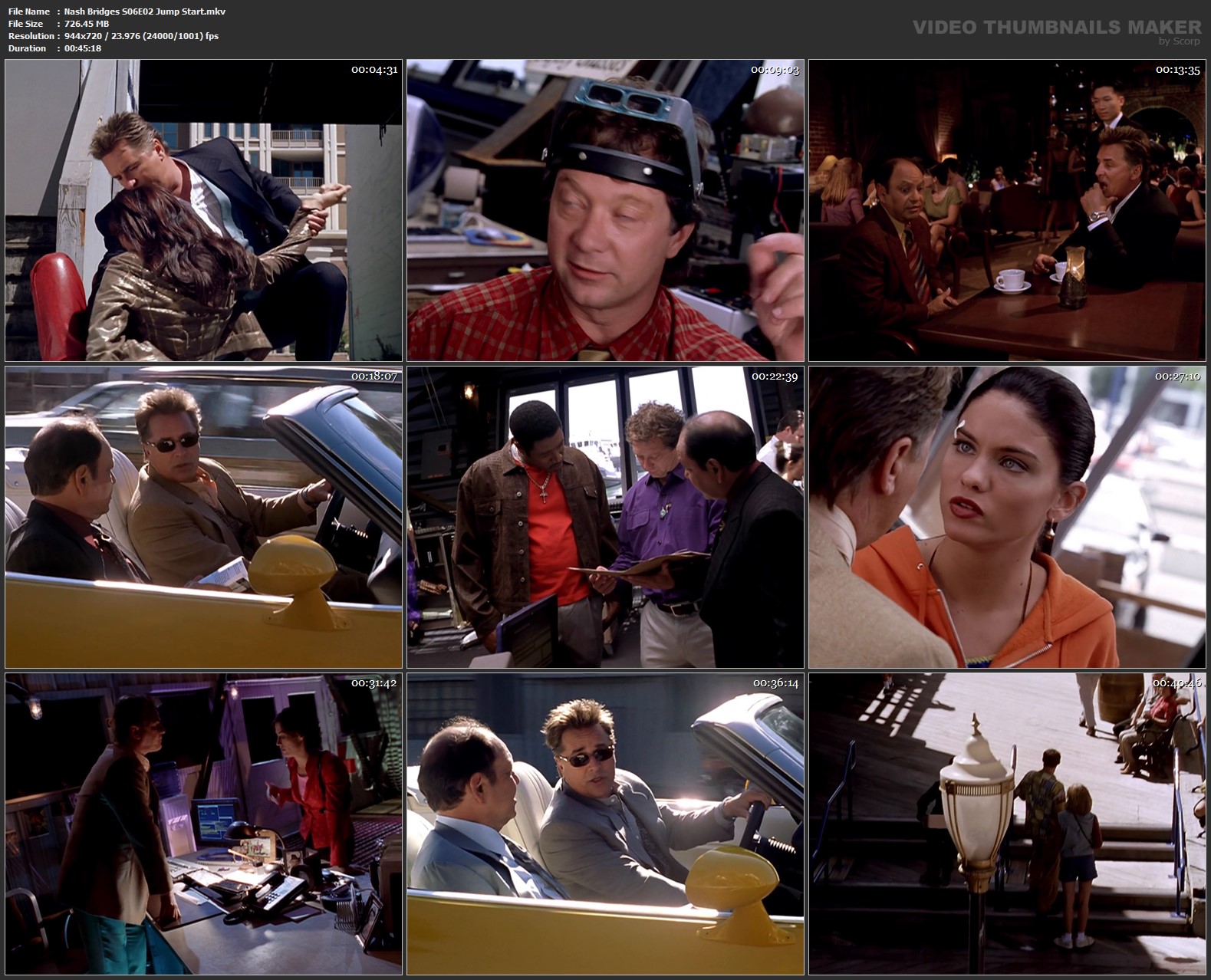
Task: Click the 'Duration' label
Action: (27, 48)
